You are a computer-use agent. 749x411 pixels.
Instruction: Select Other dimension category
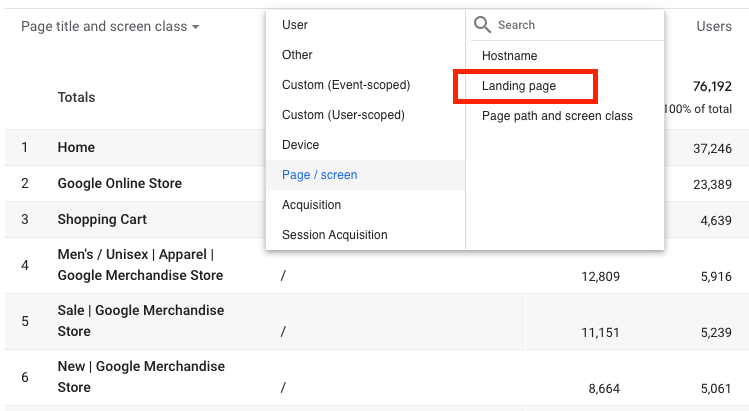tap(297, 55)
